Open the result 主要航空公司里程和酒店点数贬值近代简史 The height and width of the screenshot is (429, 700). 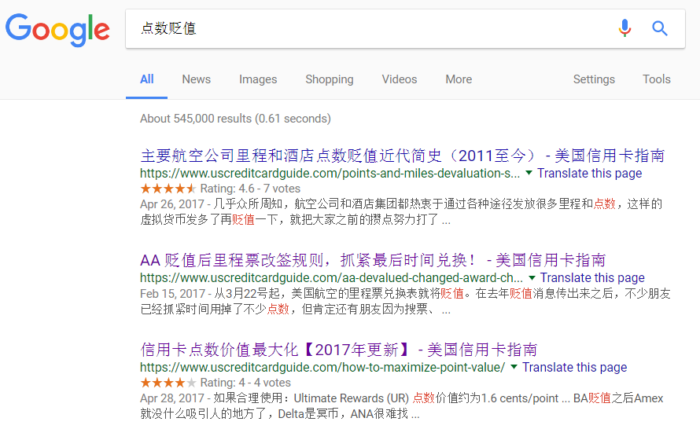402,156
